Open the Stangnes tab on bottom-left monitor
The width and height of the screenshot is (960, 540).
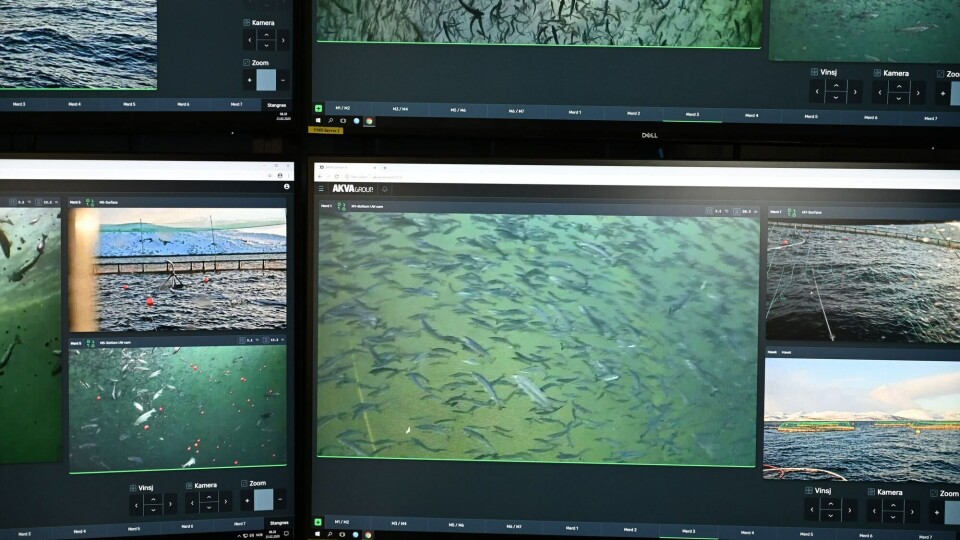(278, 523)
